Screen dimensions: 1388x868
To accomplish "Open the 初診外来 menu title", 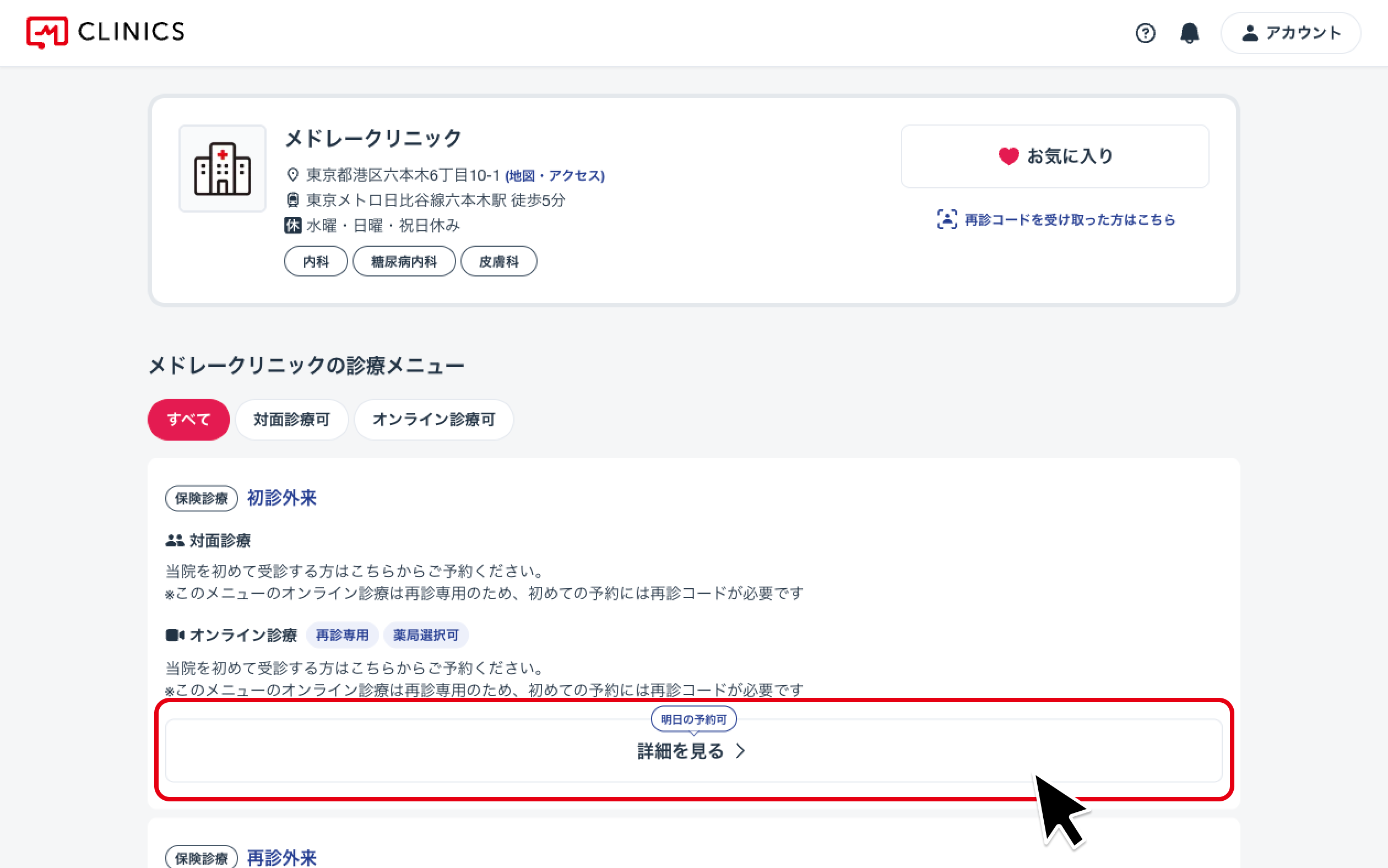I will [282, 498].
